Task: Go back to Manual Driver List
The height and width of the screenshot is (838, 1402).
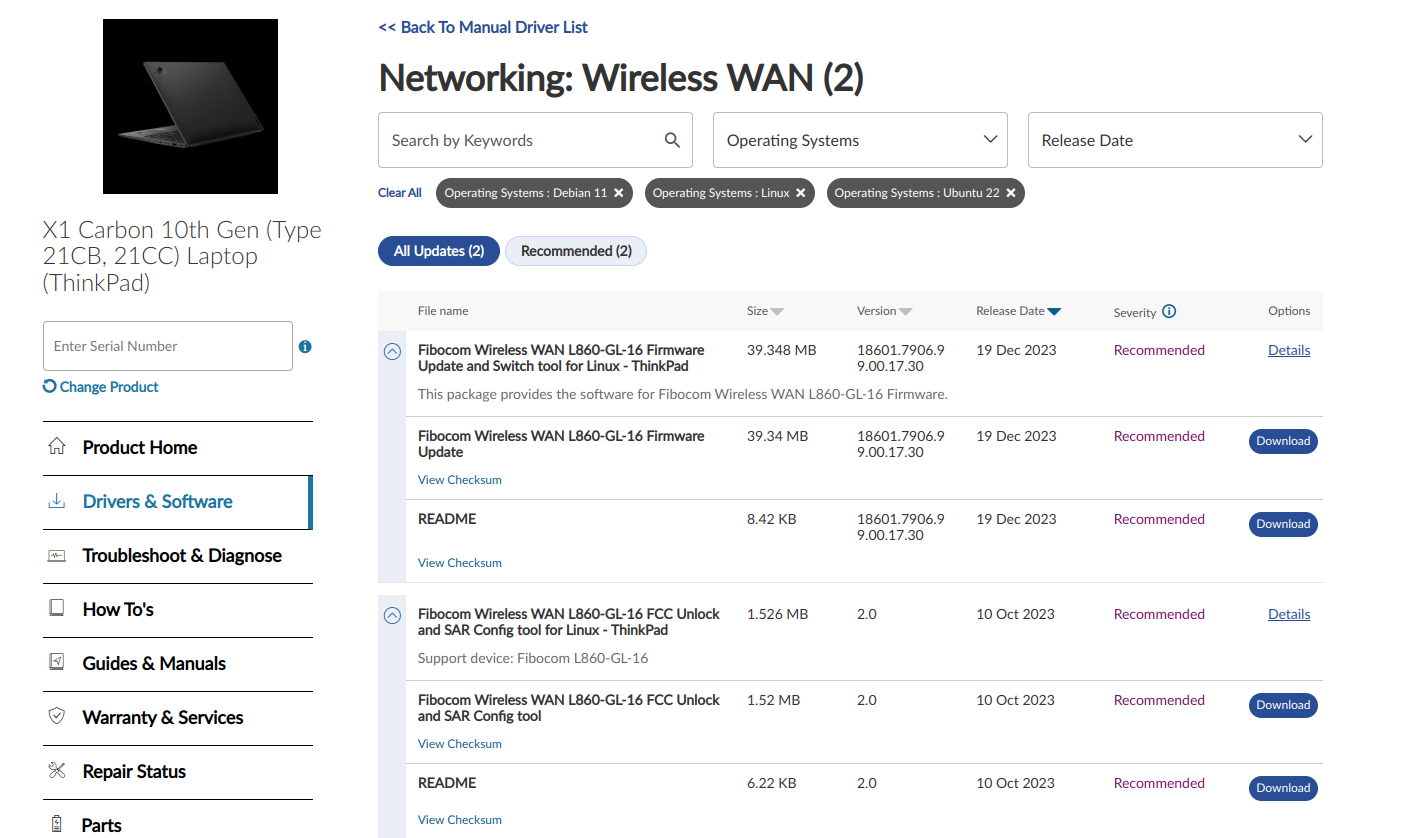Action: coord(483,27)
